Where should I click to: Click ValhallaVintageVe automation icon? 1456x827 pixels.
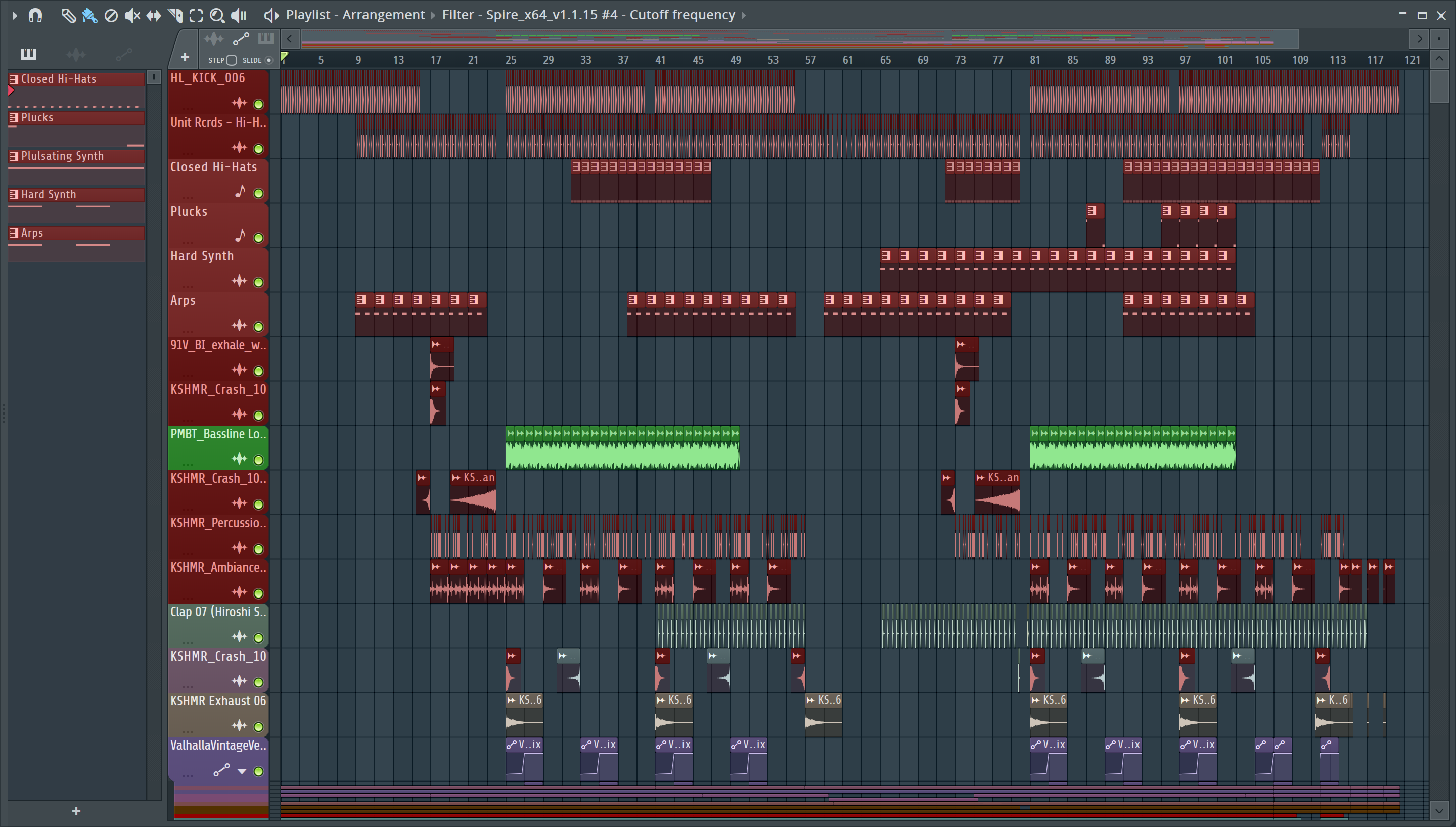(221, 770)
